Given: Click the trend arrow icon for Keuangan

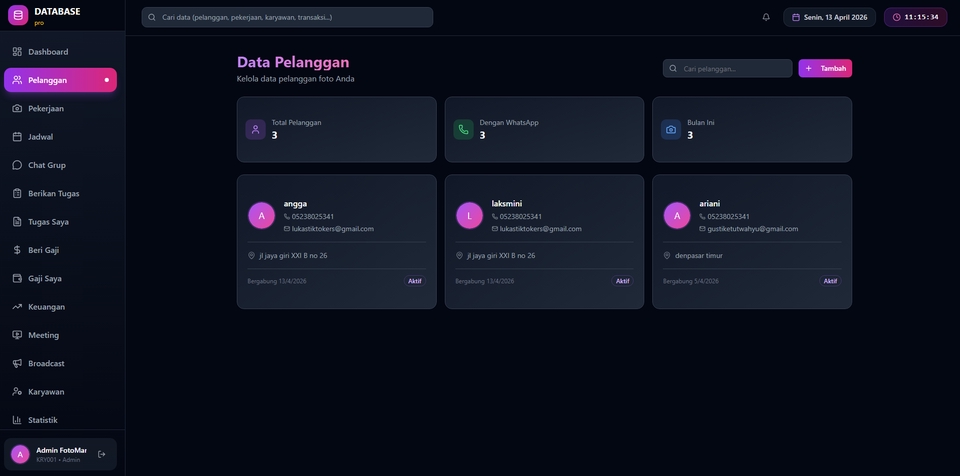Looking at the screenshot, I should (x=17, y=307).
